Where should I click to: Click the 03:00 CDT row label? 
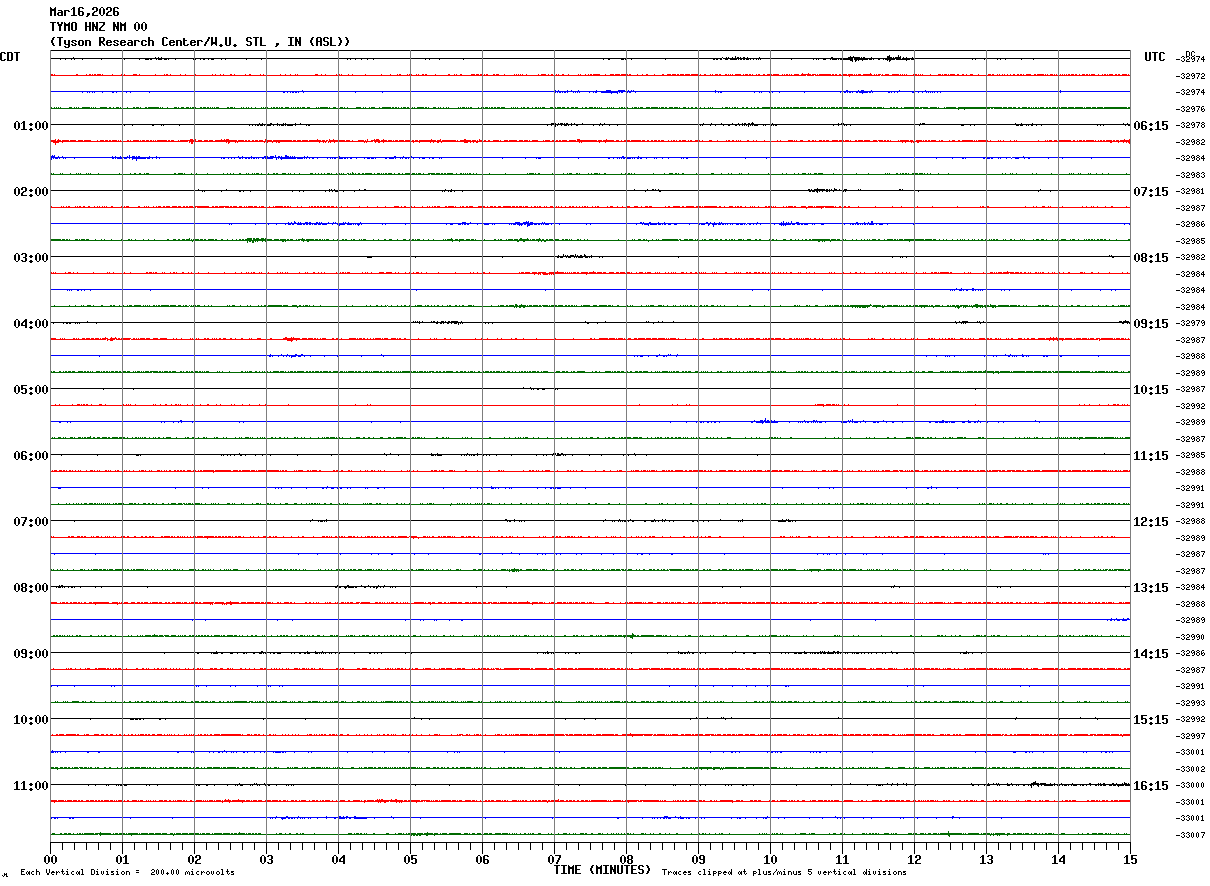pyautogui.click(x=31, y=258)
